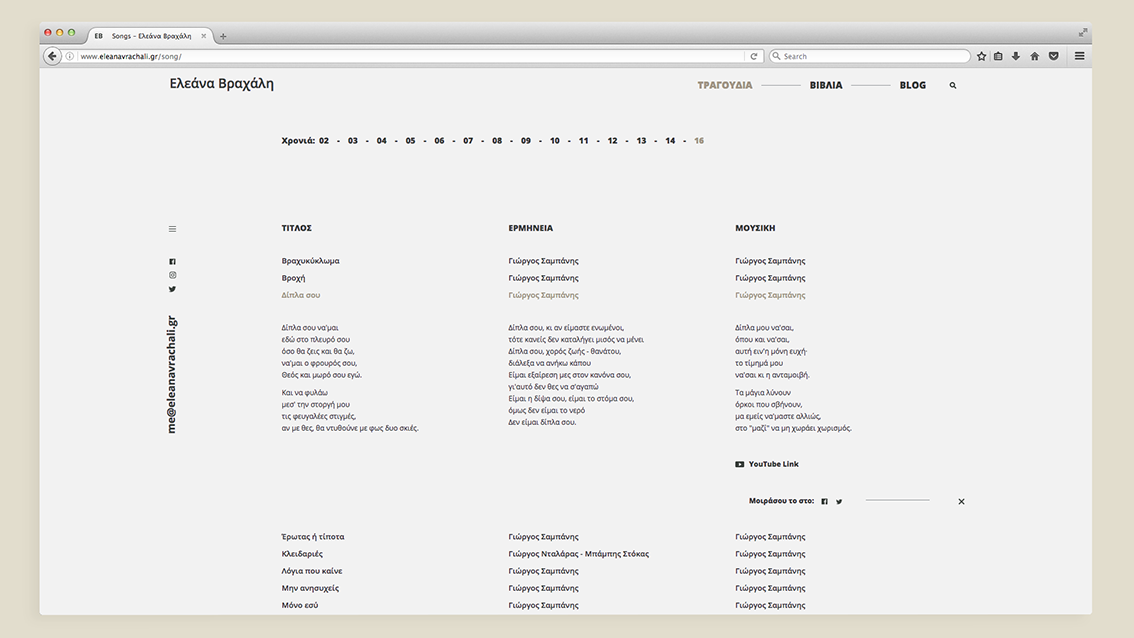The image size is (1134, 638).
Task: Share the song on Facebook
Action: tap(824, 502)
